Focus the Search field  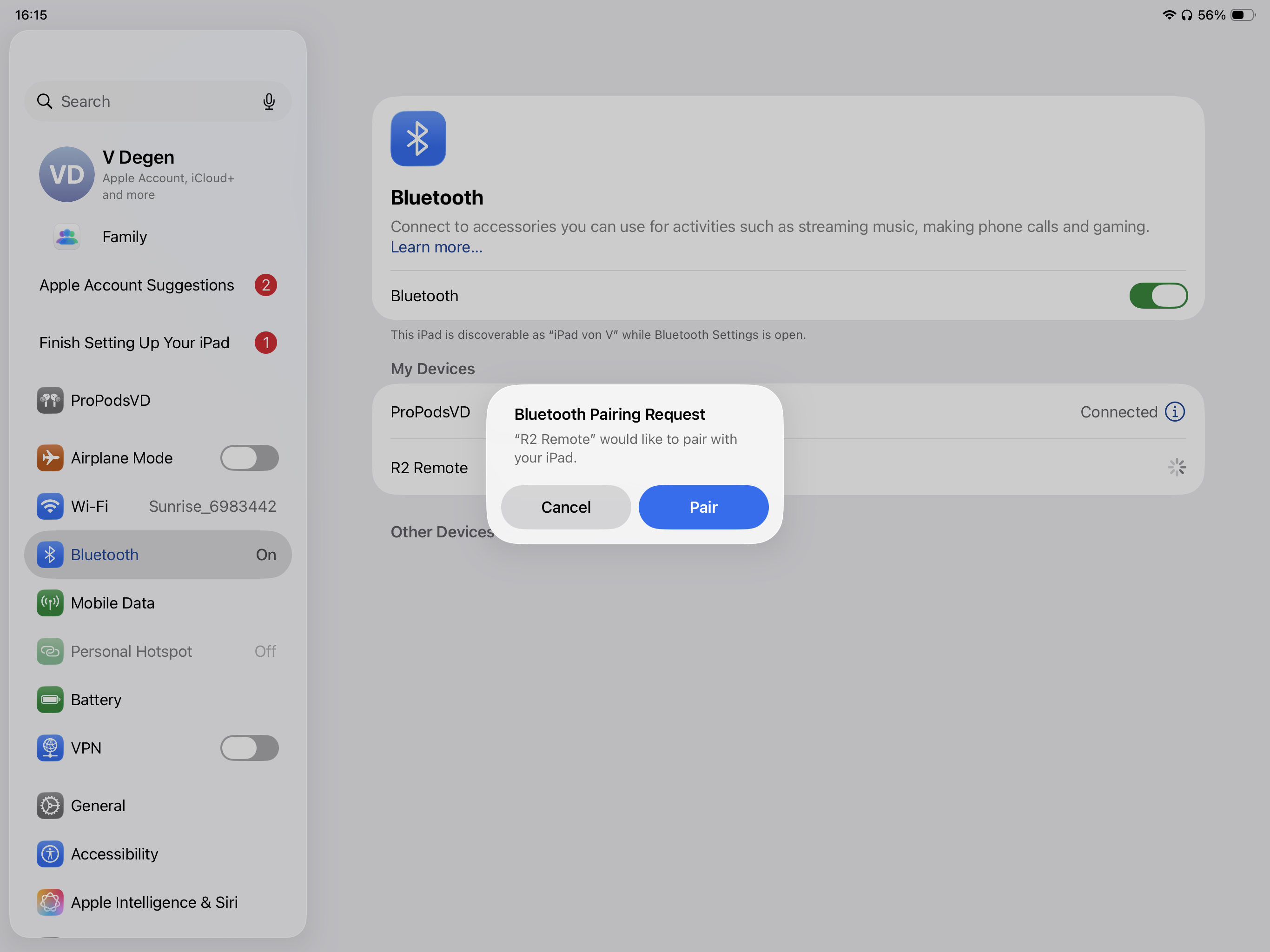click(158, 102)
